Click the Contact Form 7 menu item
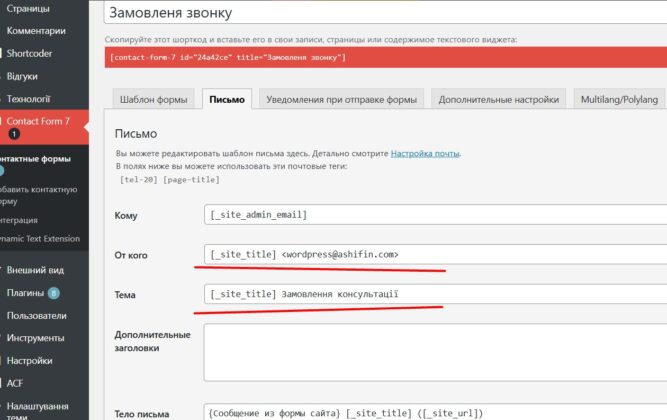 pos(40,122)
